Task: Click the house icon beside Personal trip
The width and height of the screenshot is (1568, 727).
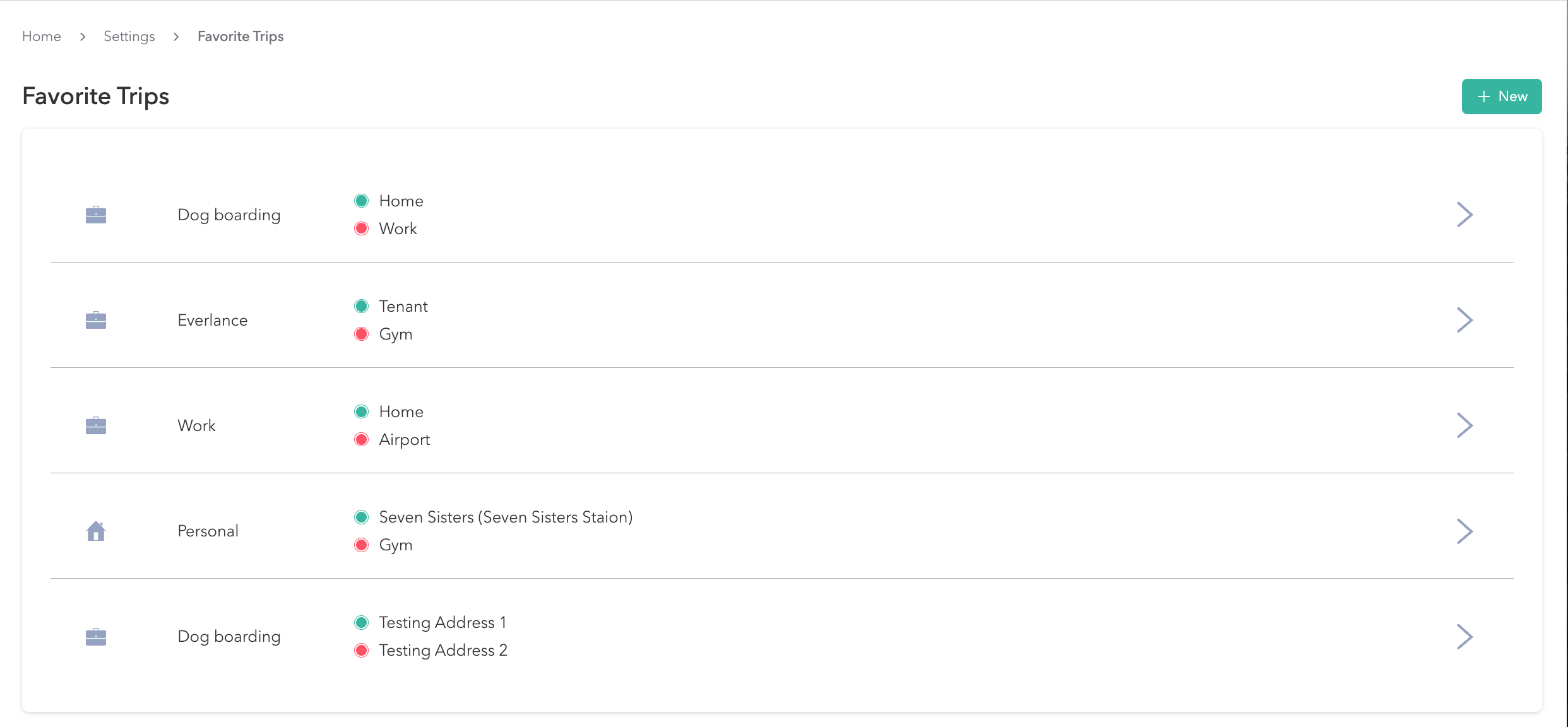Action: [x=95, y=531]
